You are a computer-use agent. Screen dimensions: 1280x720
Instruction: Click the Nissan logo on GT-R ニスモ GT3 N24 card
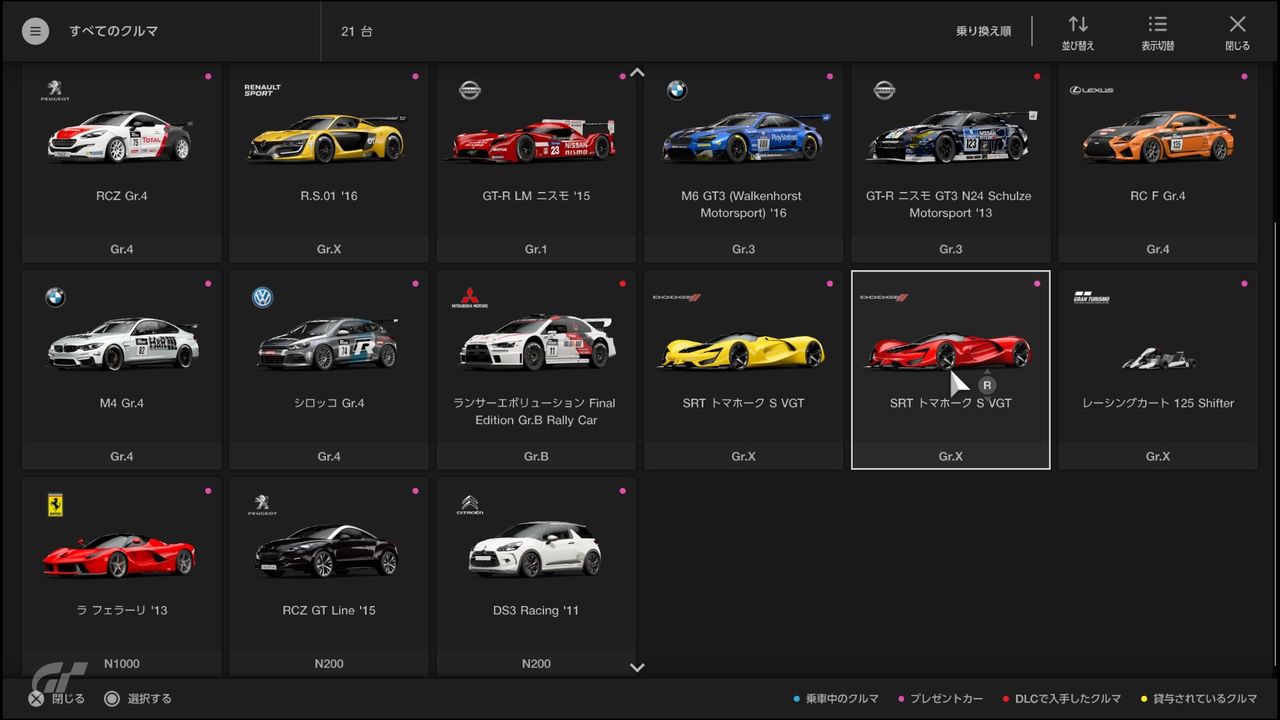[884, 90]
